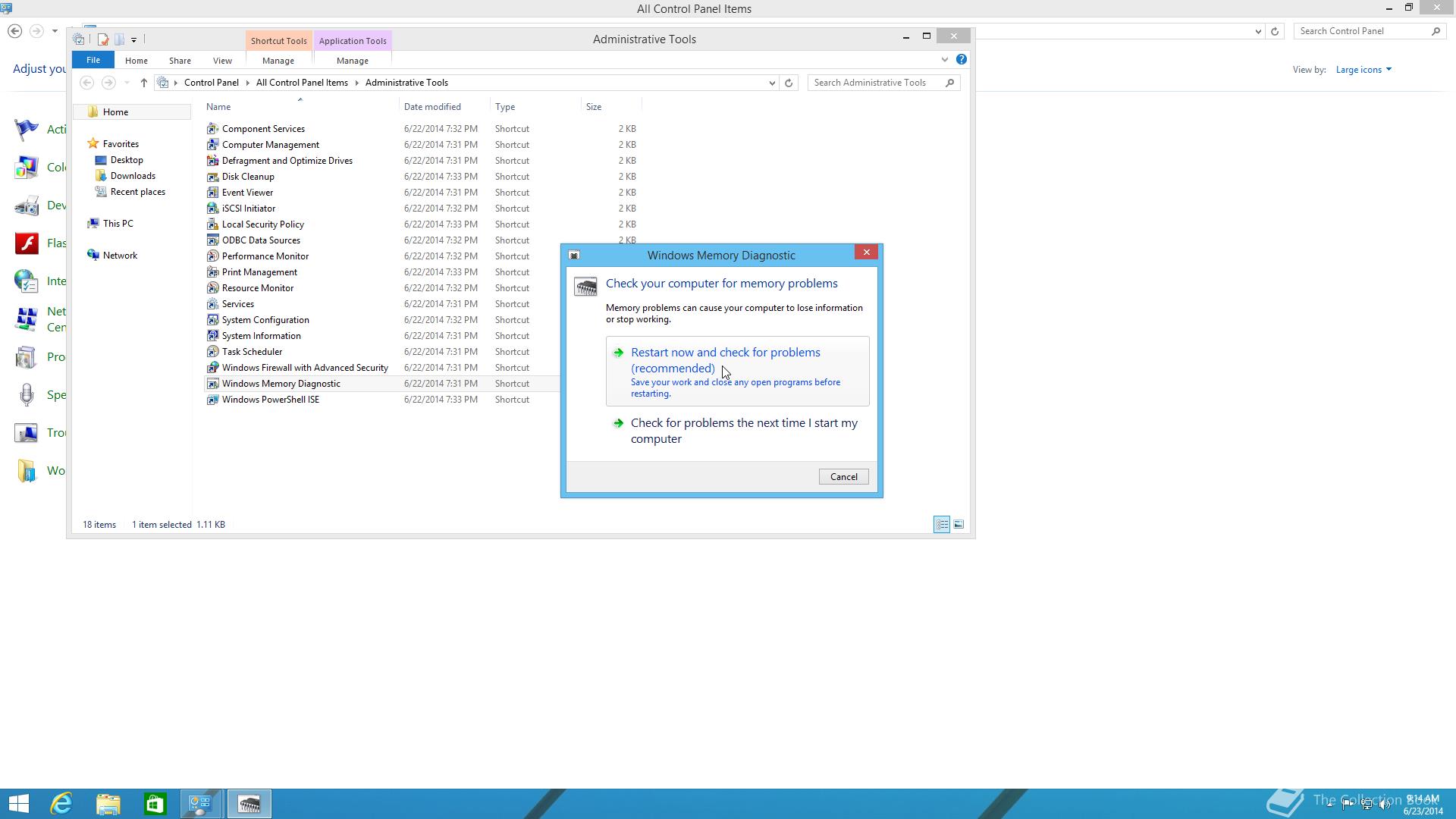Switch to large thumbnails view icon in status bar

(959, 524)
